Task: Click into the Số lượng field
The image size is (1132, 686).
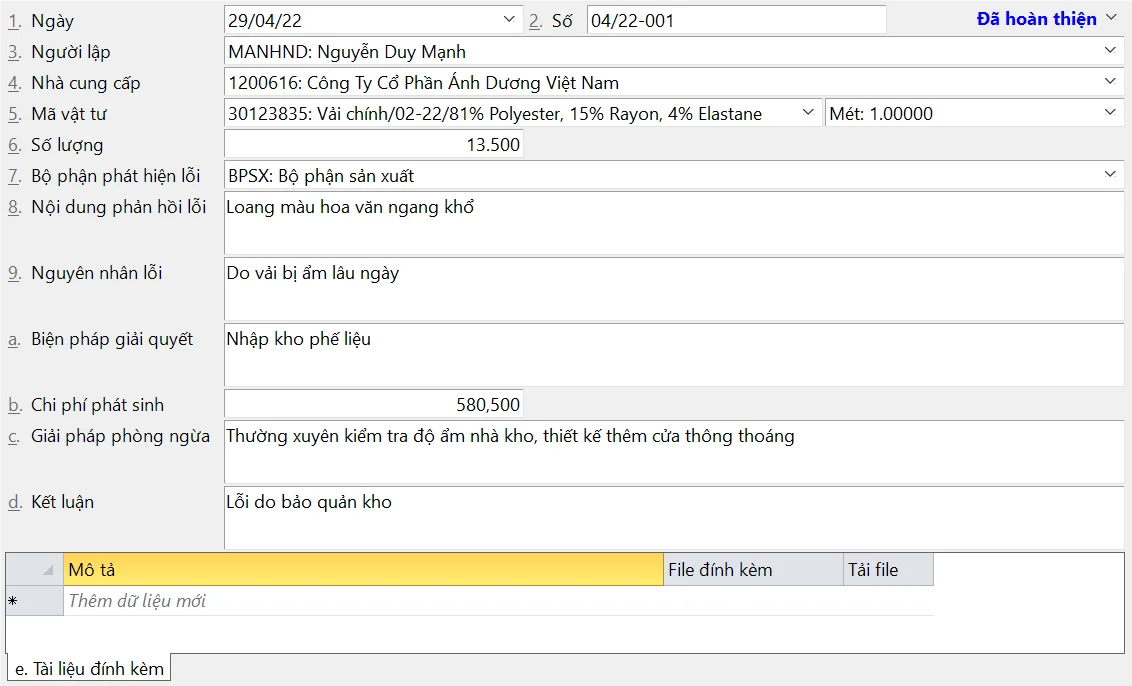Action: (373, 145)
